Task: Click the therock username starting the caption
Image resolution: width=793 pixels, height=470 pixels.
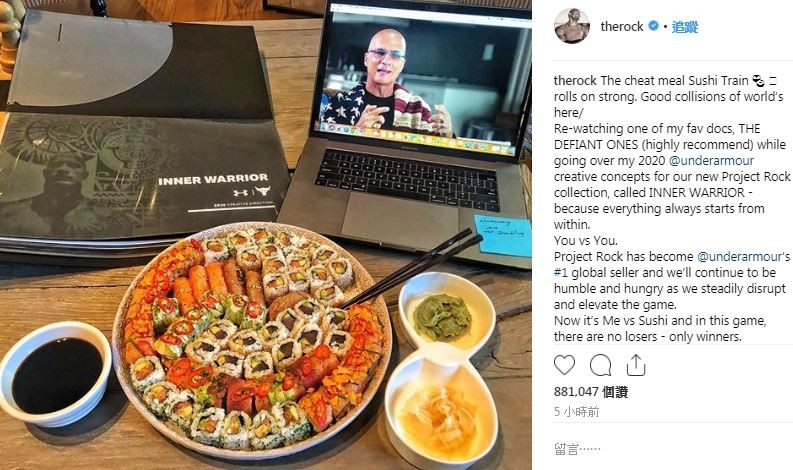Action: [575, 80]
